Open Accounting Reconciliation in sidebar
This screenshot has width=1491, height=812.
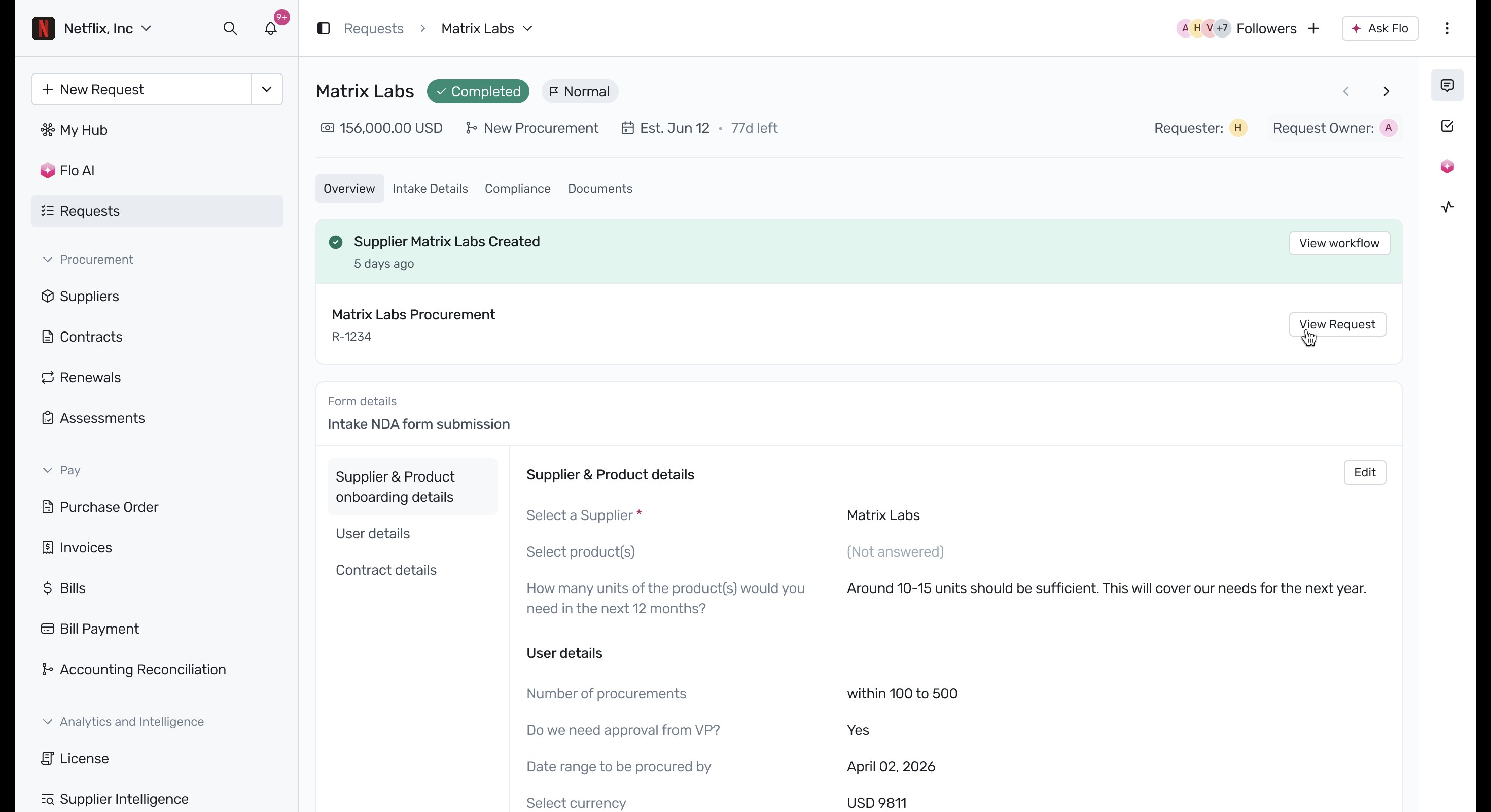[157, 669]
